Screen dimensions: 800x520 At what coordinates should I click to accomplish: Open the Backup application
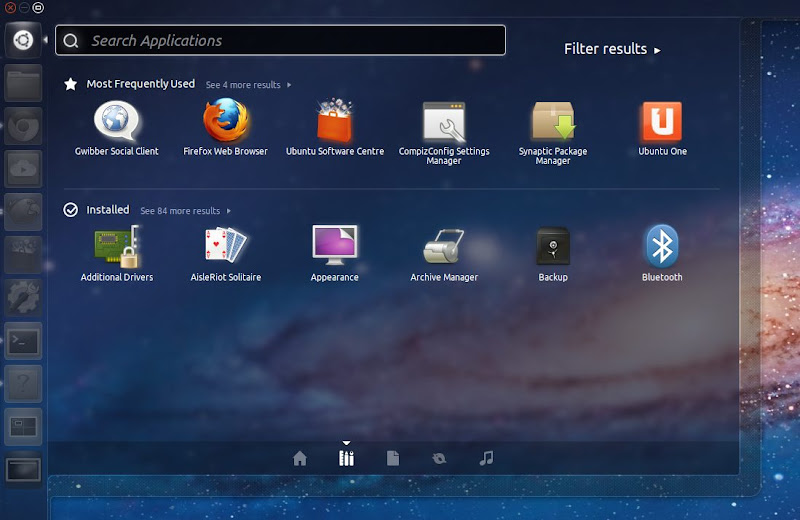(x=552, y=247)
